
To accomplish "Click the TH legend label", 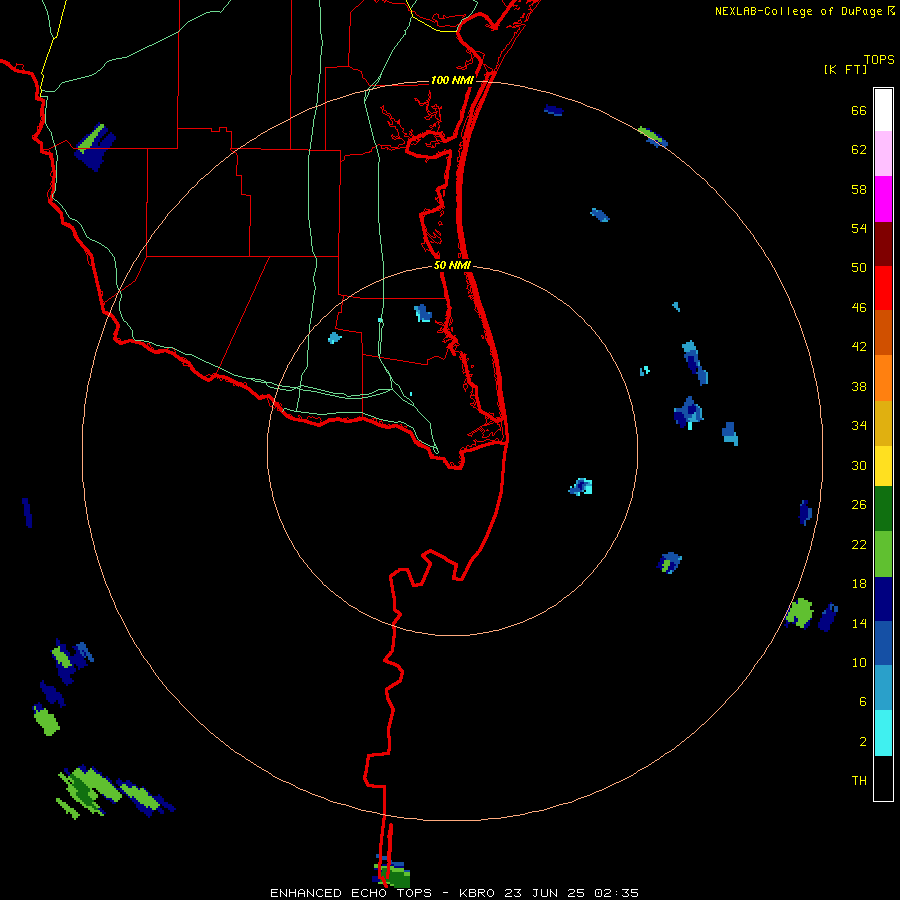I will pos(859,781).
